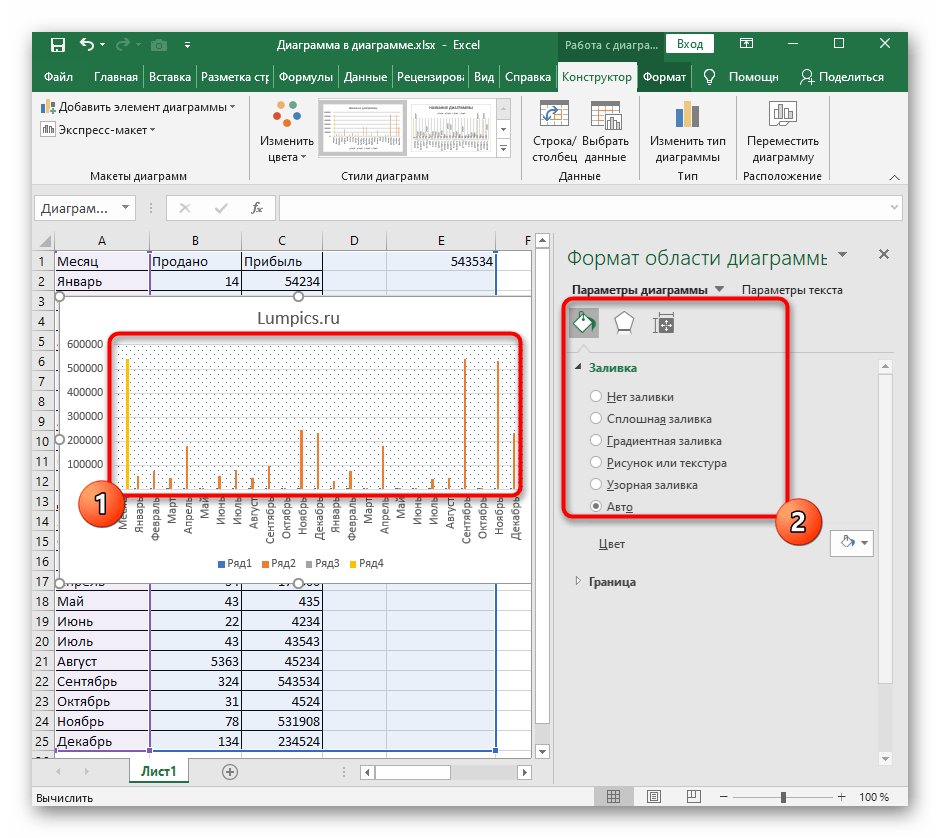Choose 'Градиентная заливка' radio button
Screen dimensions: 940x838
[597, 441]
